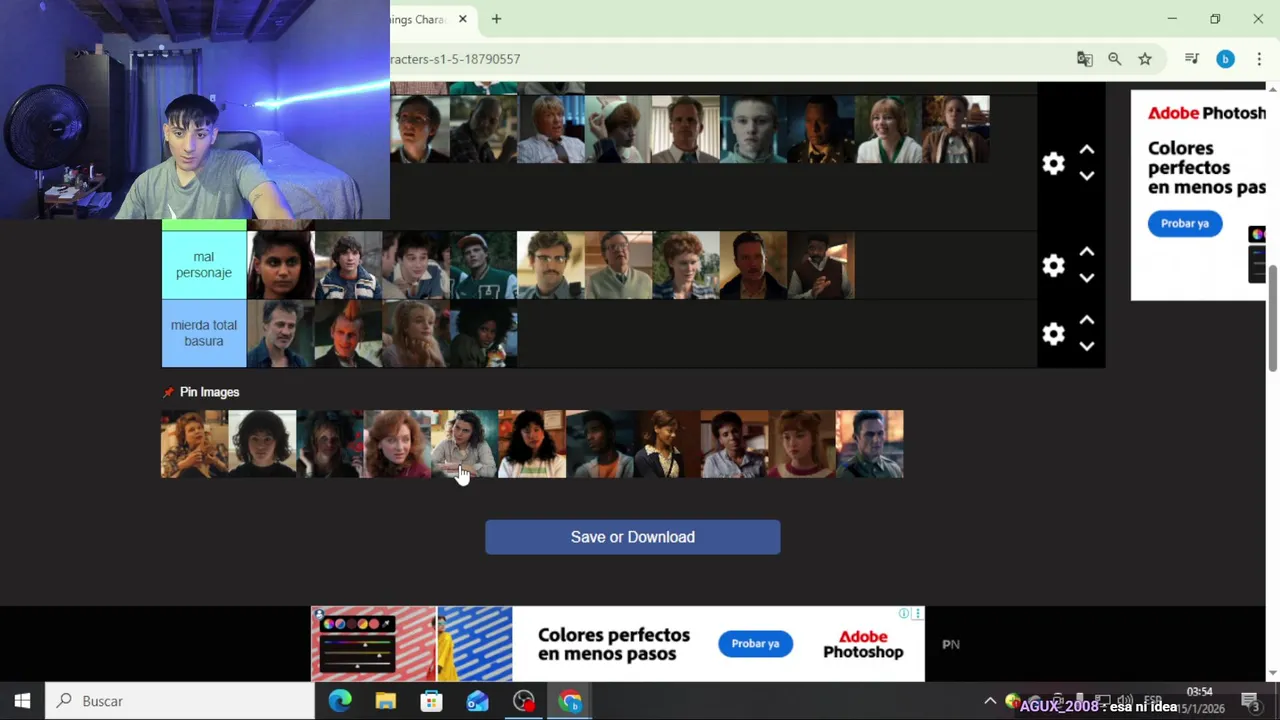Expand the system tray hidden icons chevron

point(990,701)
